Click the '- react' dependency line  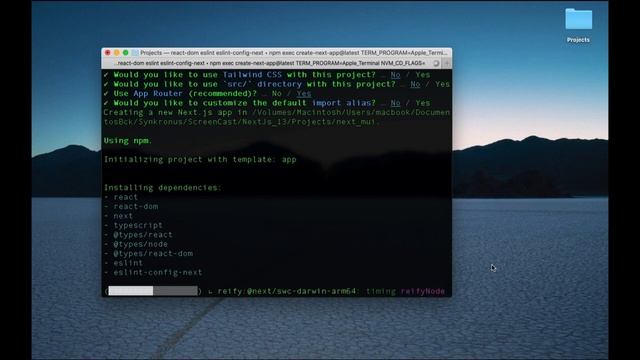[x=121, y=197]
